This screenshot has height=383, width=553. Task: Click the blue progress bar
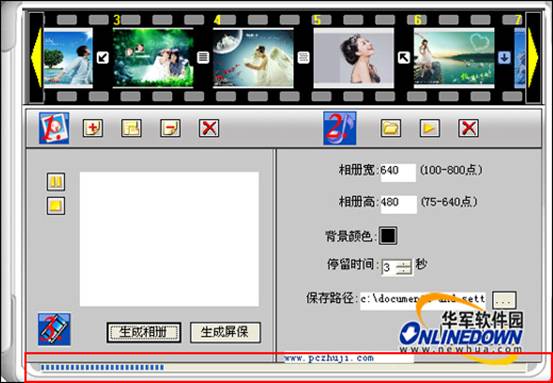coord(102,367)
